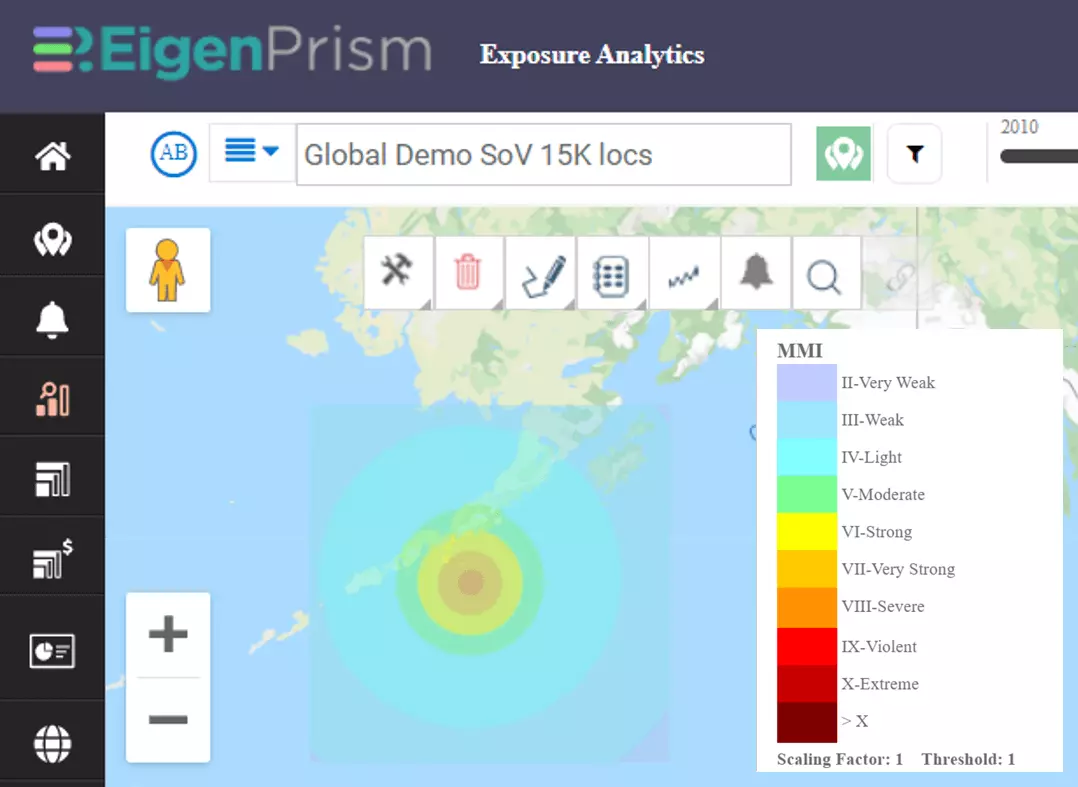Viewport: 1078px width, 787px height.
Task: Zoom in with plus button
Action: pyautogui.click(x=168, y=633)
